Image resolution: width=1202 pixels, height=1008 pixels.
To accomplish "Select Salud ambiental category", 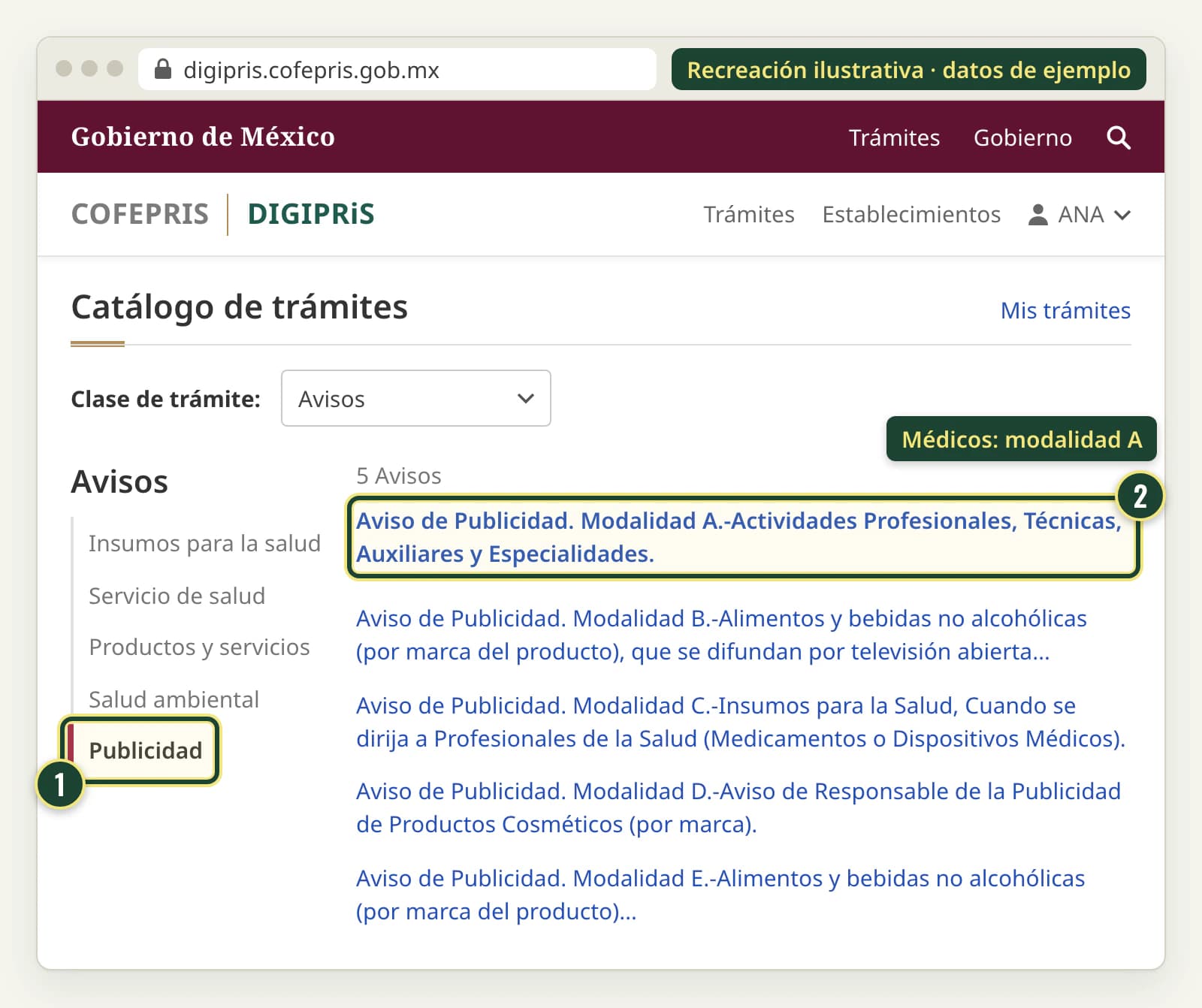I will (x=174, y=699).
